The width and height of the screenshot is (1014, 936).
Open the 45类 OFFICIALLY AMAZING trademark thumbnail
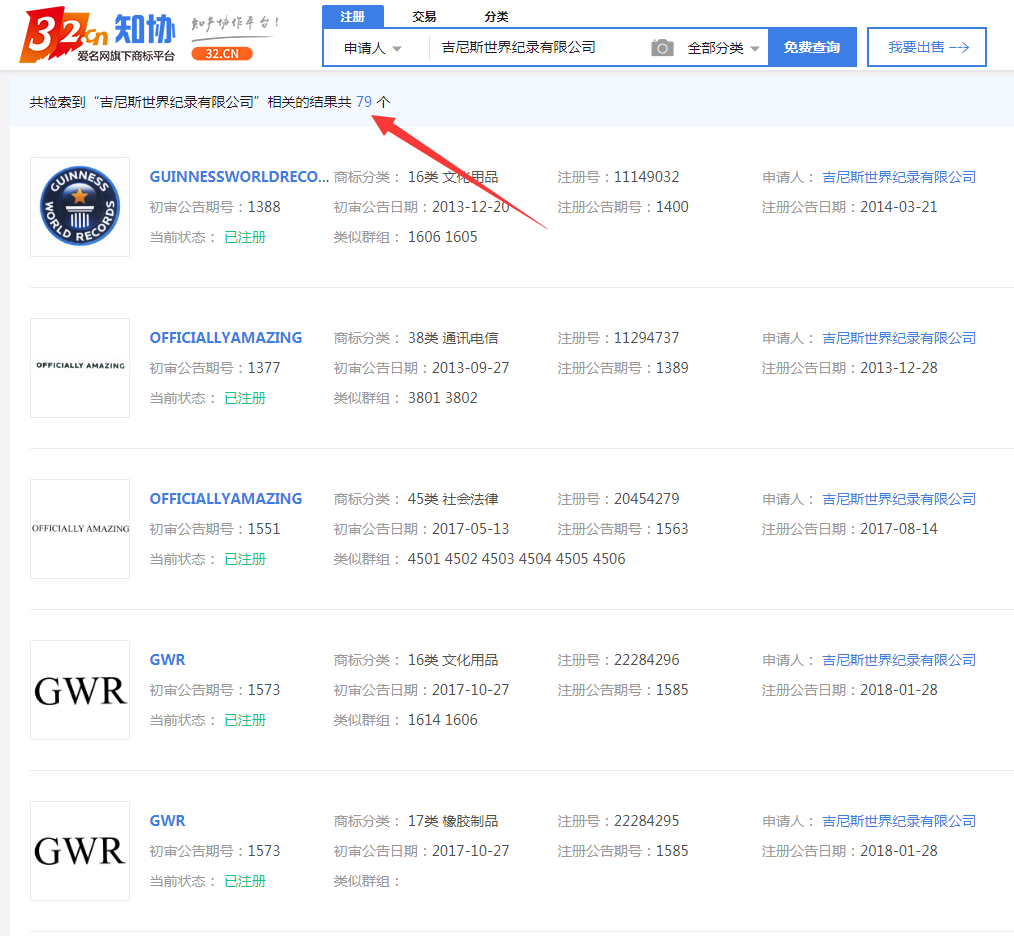coord(80,528)
